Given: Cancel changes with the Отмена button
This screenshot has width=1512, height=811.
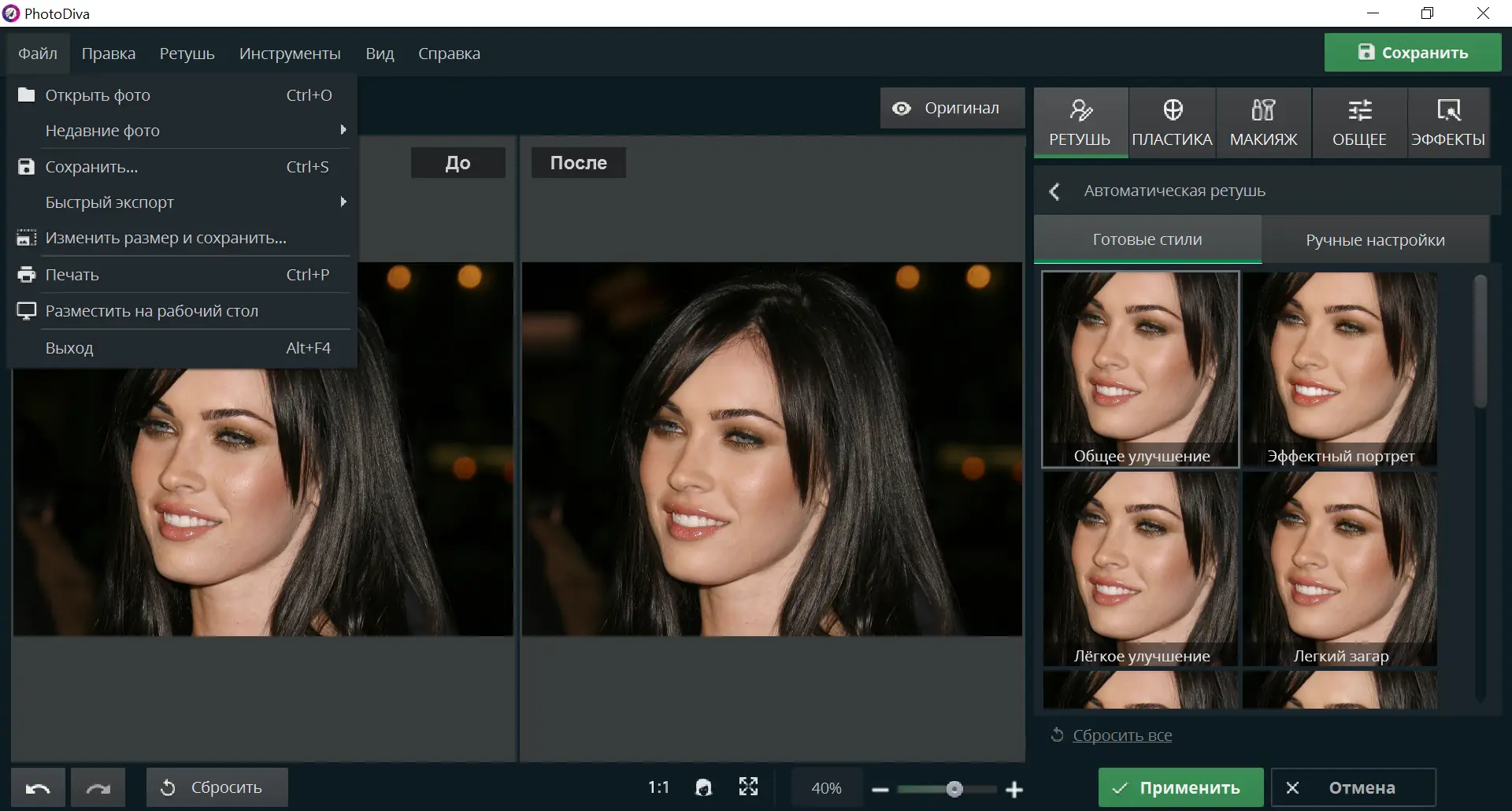Looking at the screenshot, I should (1353, 787).
